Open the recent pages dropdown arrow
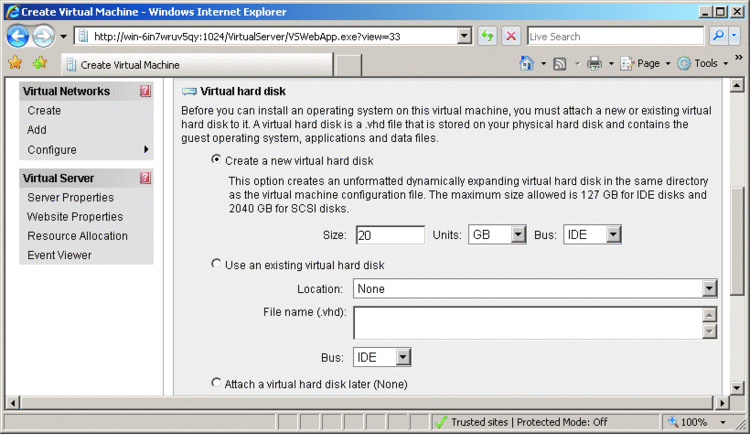The height and width of the screenshot is (434, 750). pyautogui.click(x=63, y=36)
